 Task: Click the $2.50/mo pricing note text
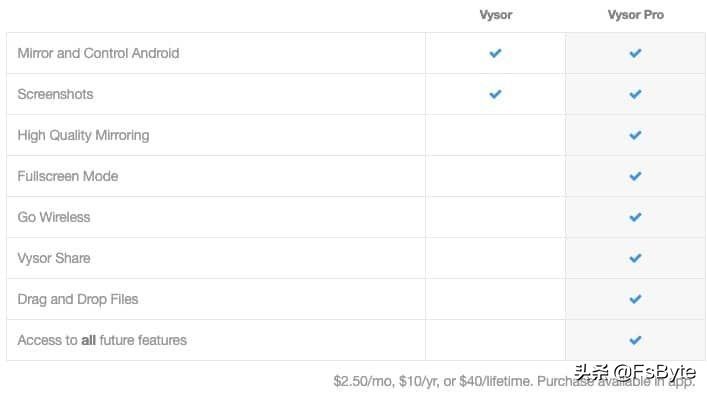(514, 381)
